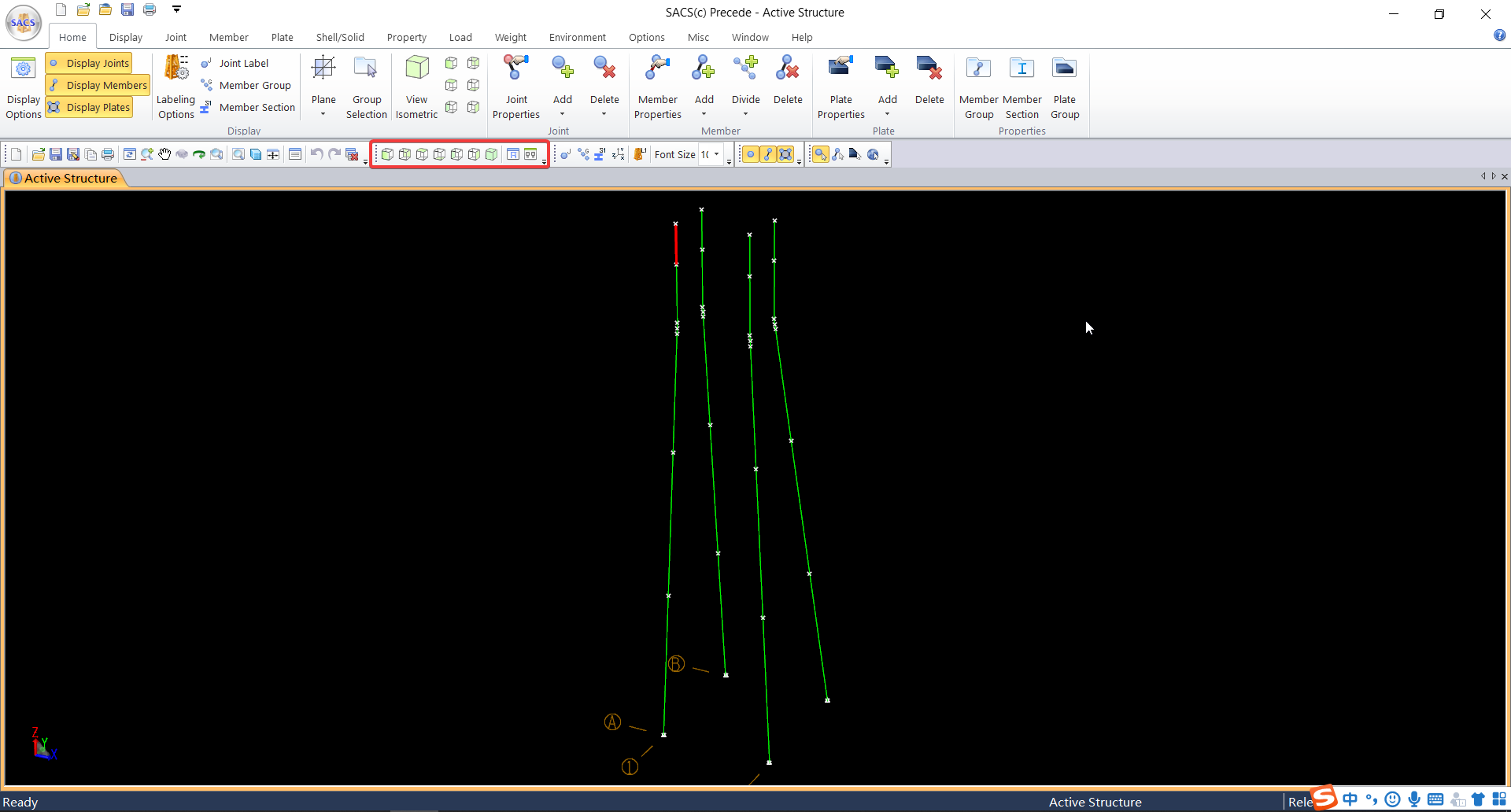Click the document tab scroll-right arrow
The image size is (1511, 812).
click(x=1494, y=176)
